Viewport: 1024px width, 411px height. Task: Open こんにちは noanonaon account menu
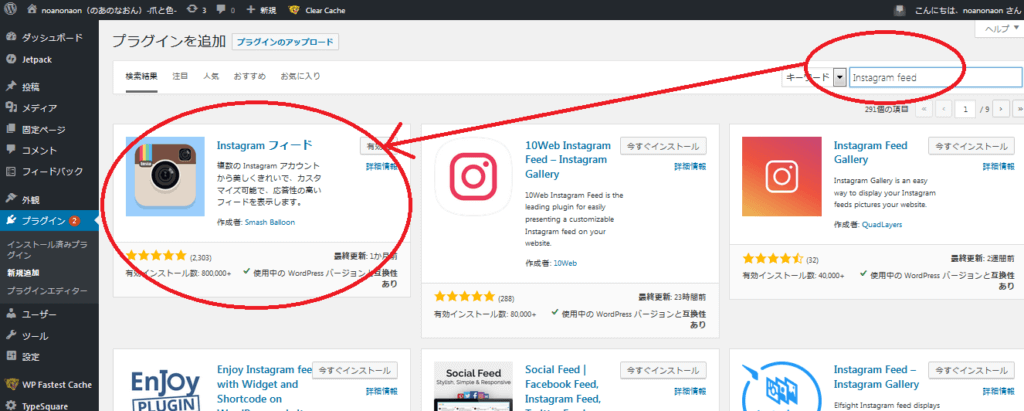968,10
